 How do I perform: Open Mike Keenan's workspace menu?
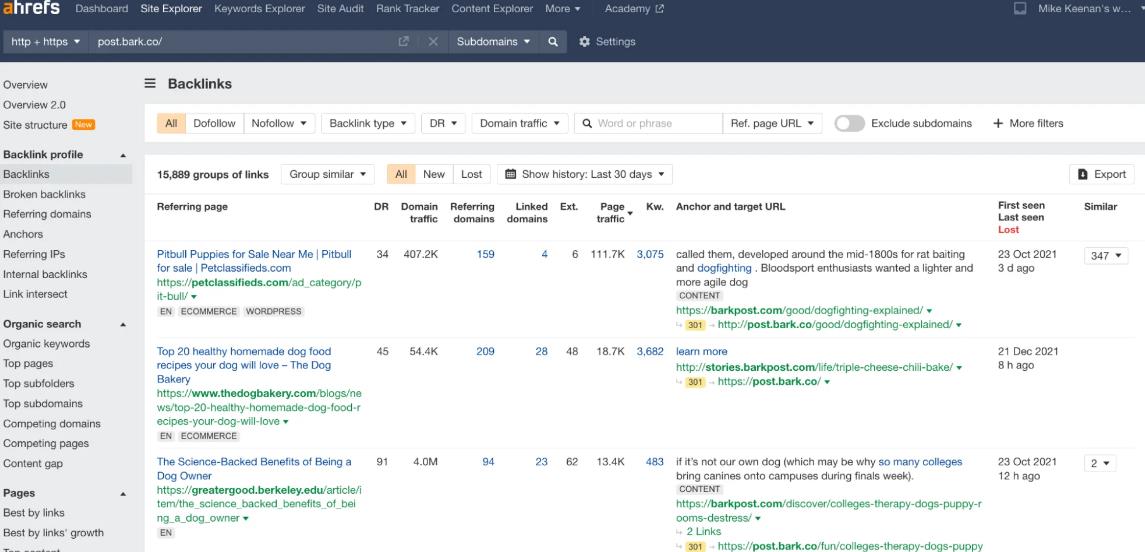(x=1090, y=9)
